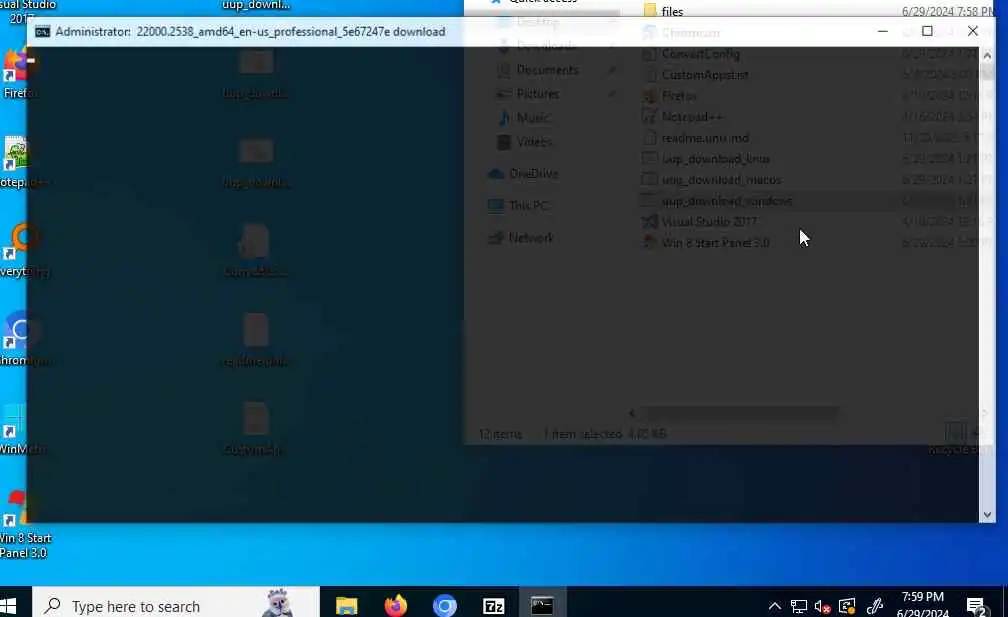Screen dimensions: 1008x617
Task: Select the uup_download_windows file in Explorer
Action: pos(726,201)
